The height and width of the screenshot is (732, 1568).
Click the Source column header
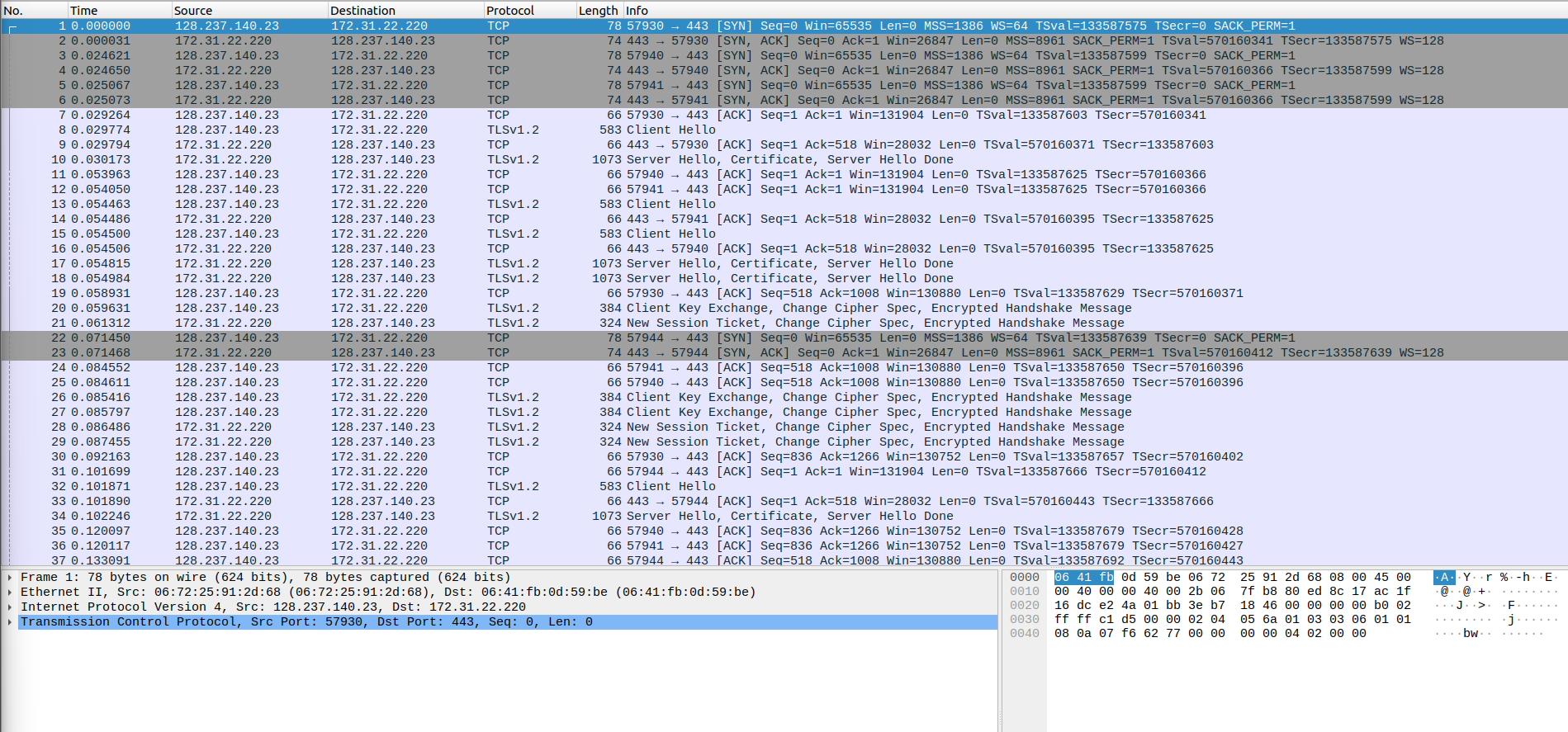(249, 10)
